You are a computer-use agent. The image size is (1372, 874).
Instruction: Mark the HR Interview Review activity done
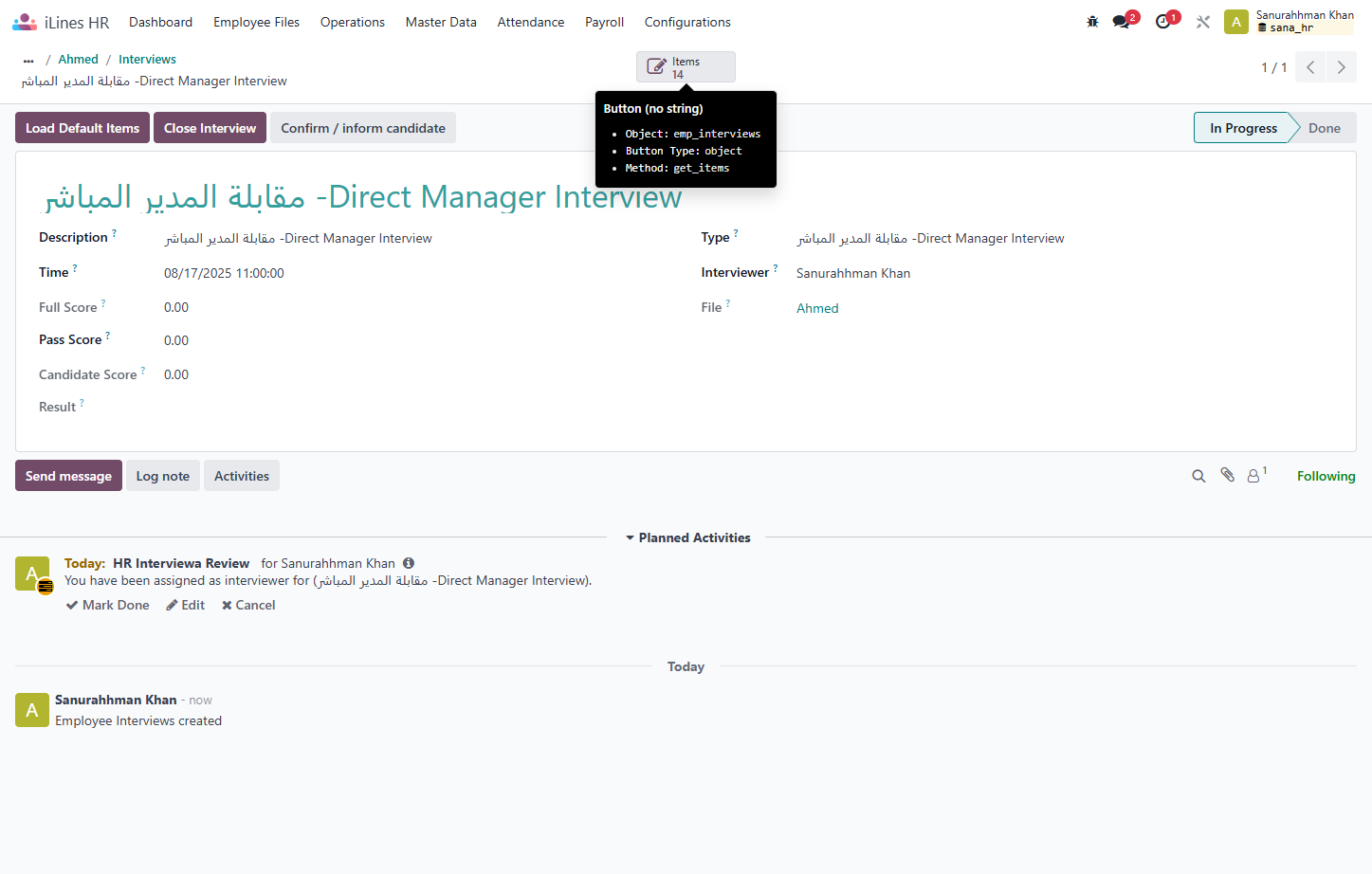(108, 605)
